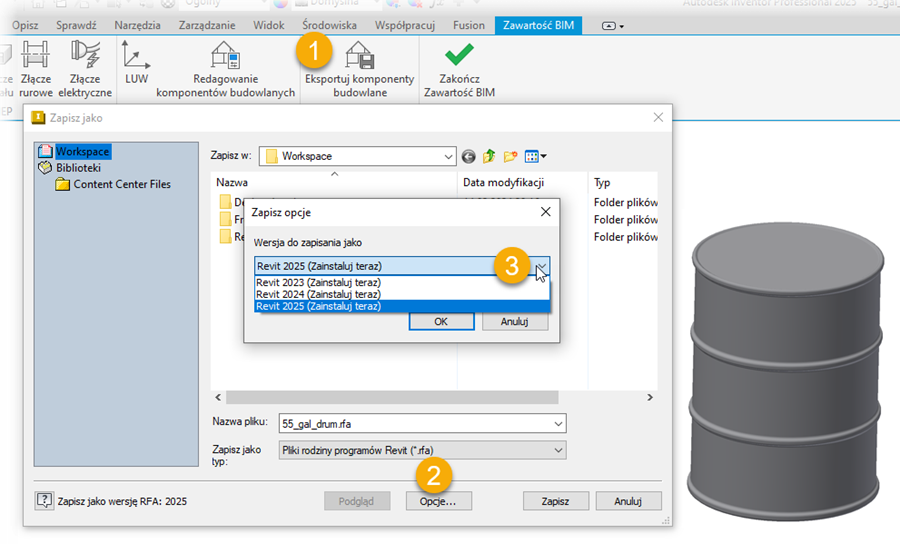Sort by Typ column header
900x544 pixels.
(x=623, y=182)
